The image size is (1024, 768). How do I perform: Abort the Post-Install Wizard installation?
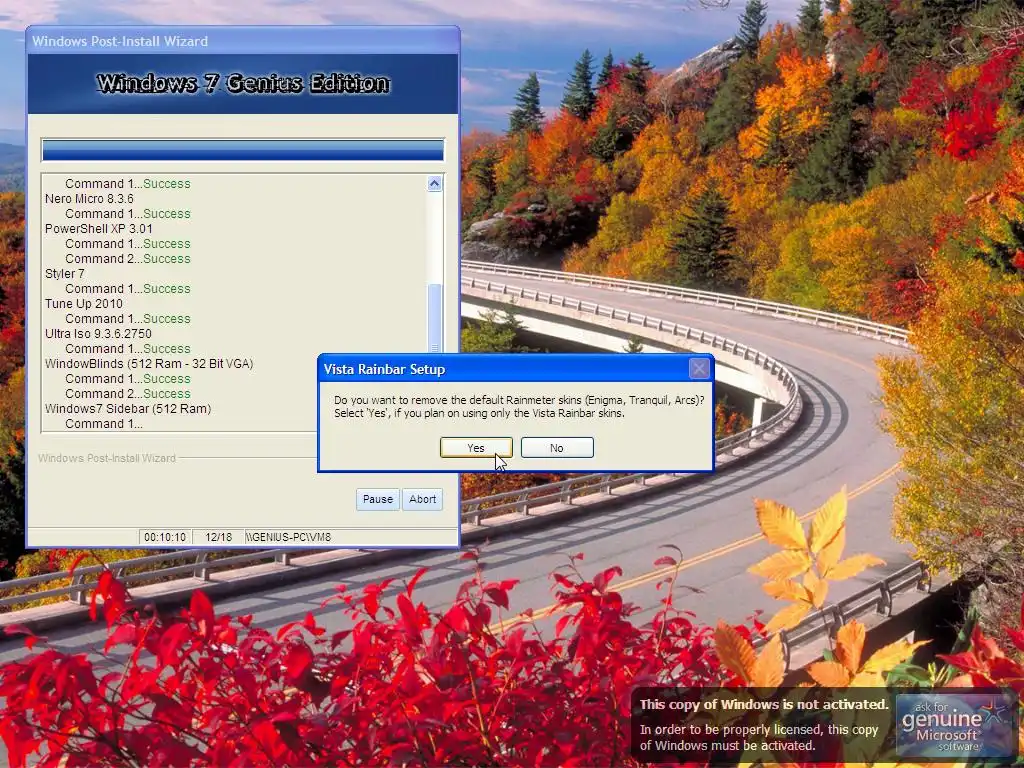coord(423,499)
